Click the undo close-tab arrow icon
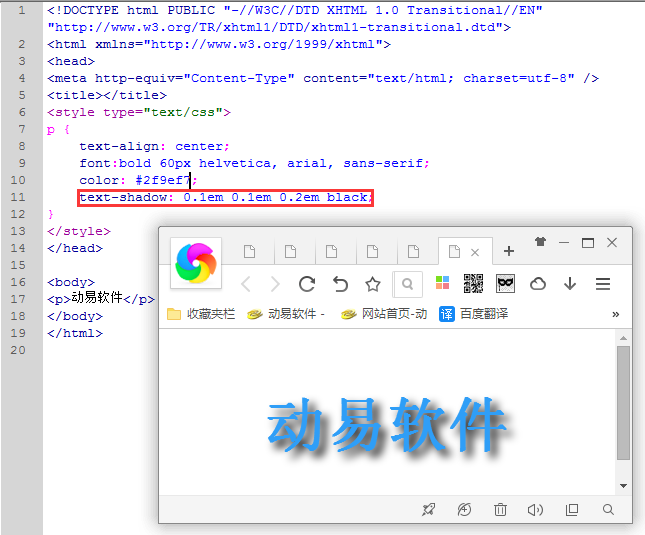The height and width of the screenshot is (535, 645). click(x=340, y=284)
